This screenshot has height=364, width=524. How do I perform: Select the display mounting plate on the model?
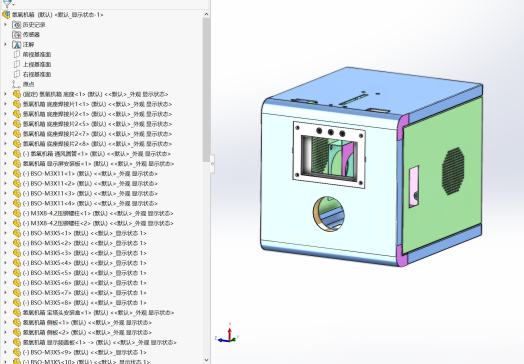click(x=329, y=154)
